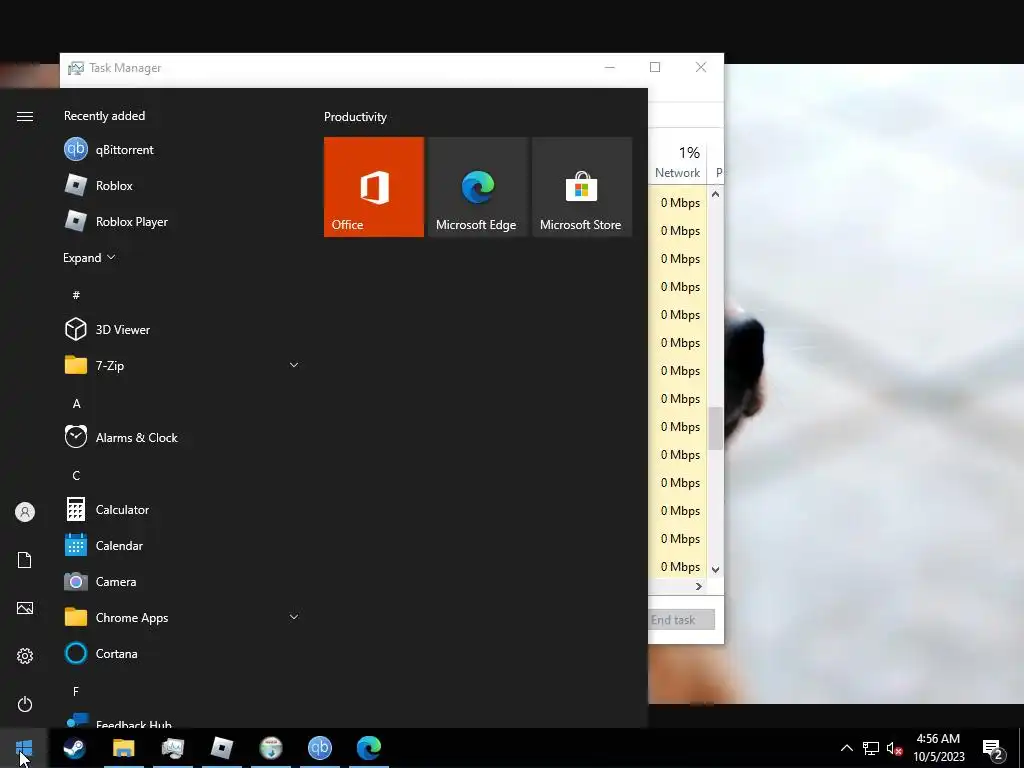Click the Recently added heading
The height and width of the screenshot is (768, 1024).
(x=104, y=116)
